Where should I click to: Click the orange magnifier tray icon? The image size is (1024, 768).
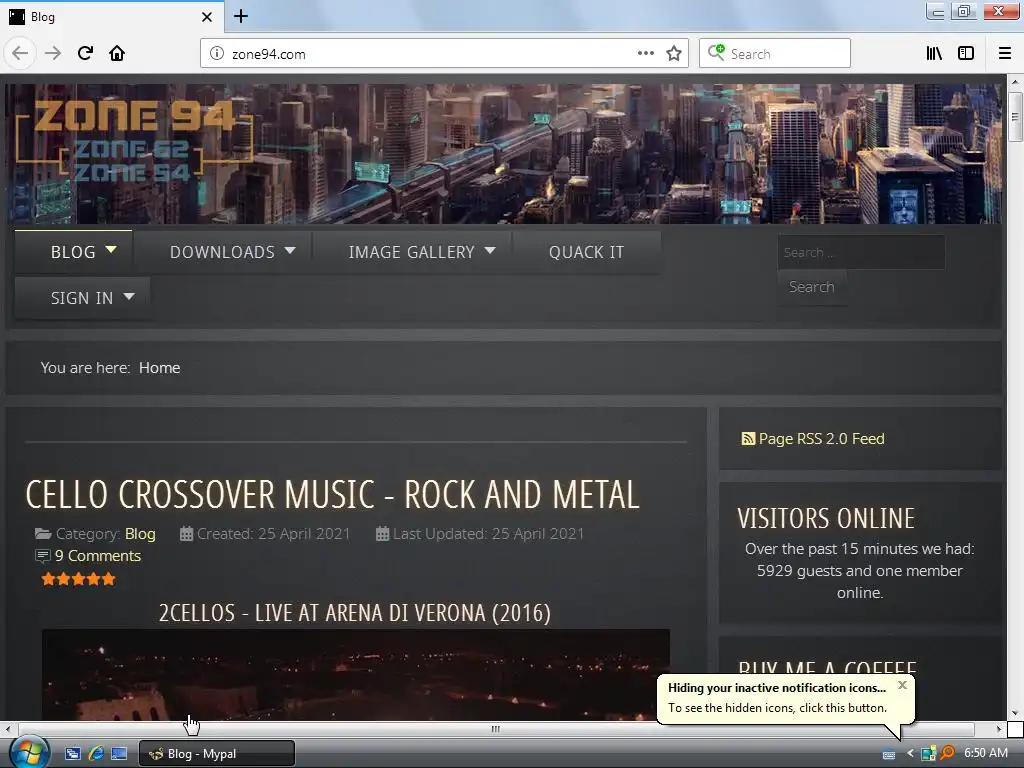pyautogui.click(x=946, y=754)
